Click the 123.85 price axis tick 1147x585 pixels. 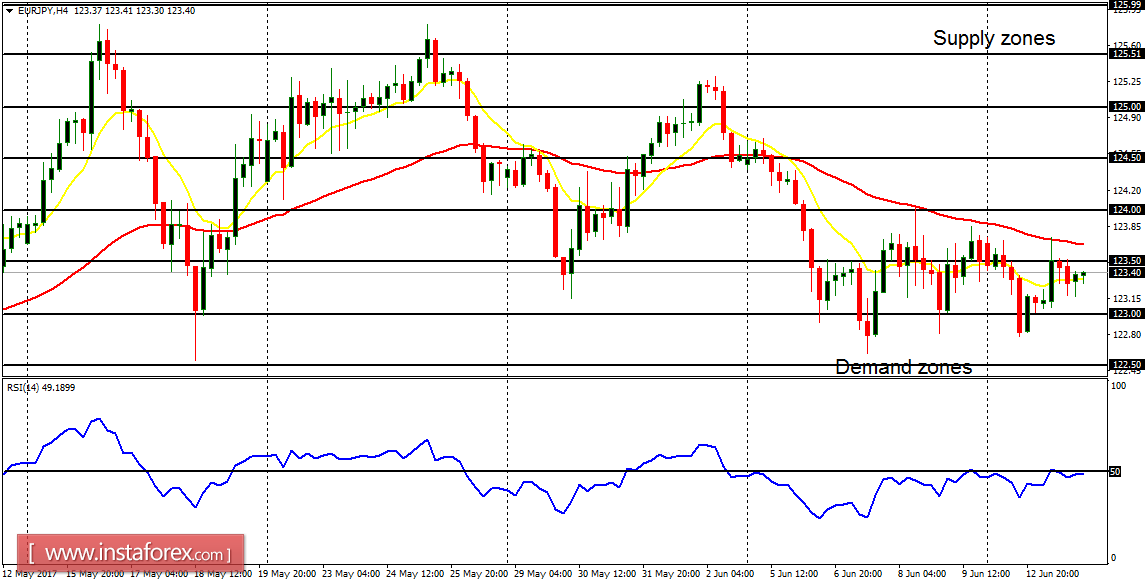click(1127, 227)
